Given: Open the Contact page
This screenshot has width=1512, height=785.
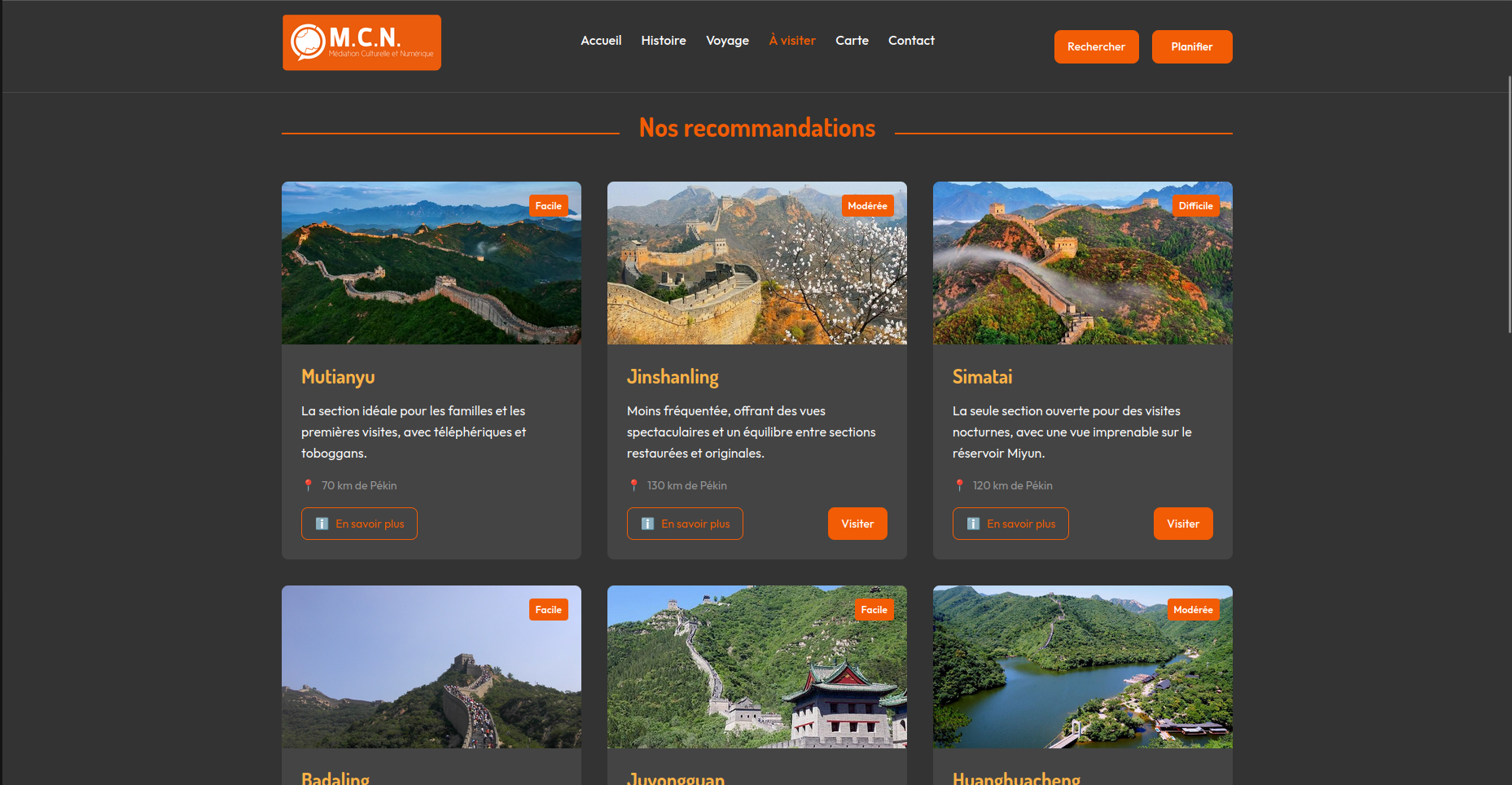Looking at the screenshot, I should pyautogui.click(x=911, y=41).
